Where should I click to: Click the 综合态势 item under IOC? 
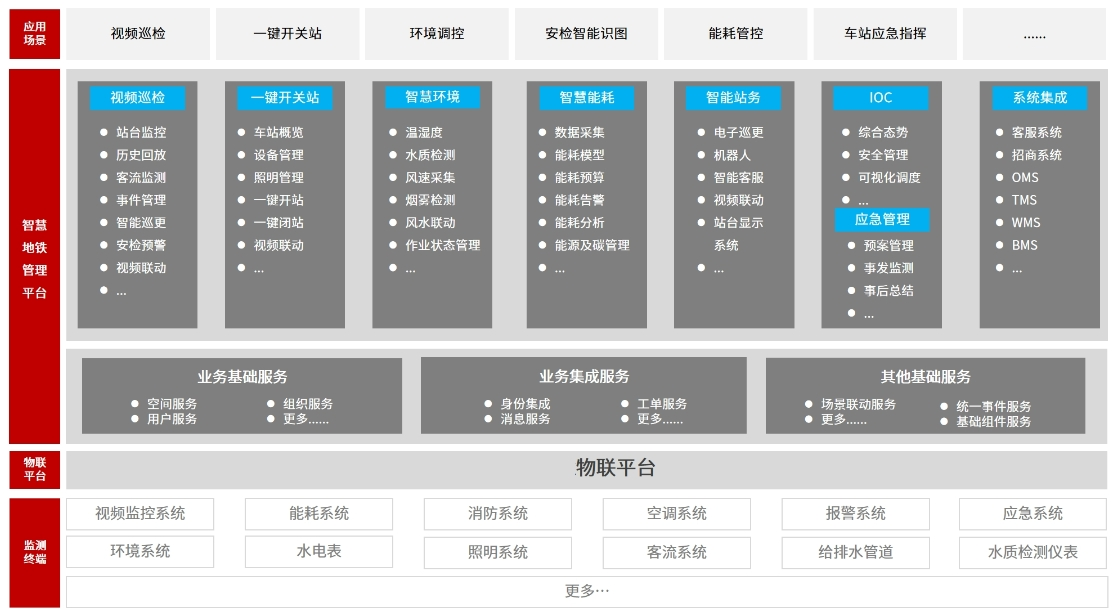click(883, 132)
